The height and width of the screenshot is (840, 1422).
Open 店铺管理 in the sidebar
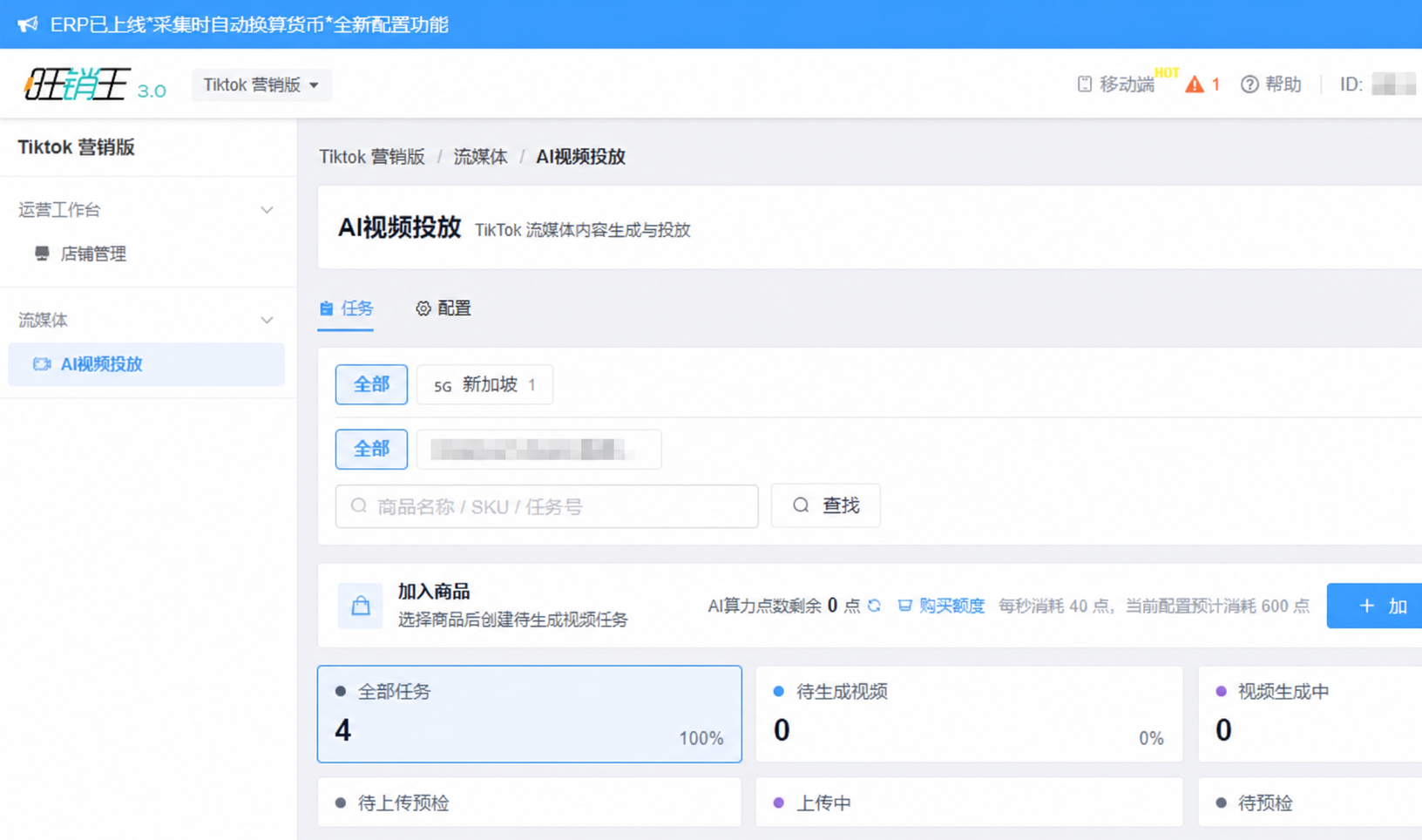pyautogui.click(x=93, y=254)
